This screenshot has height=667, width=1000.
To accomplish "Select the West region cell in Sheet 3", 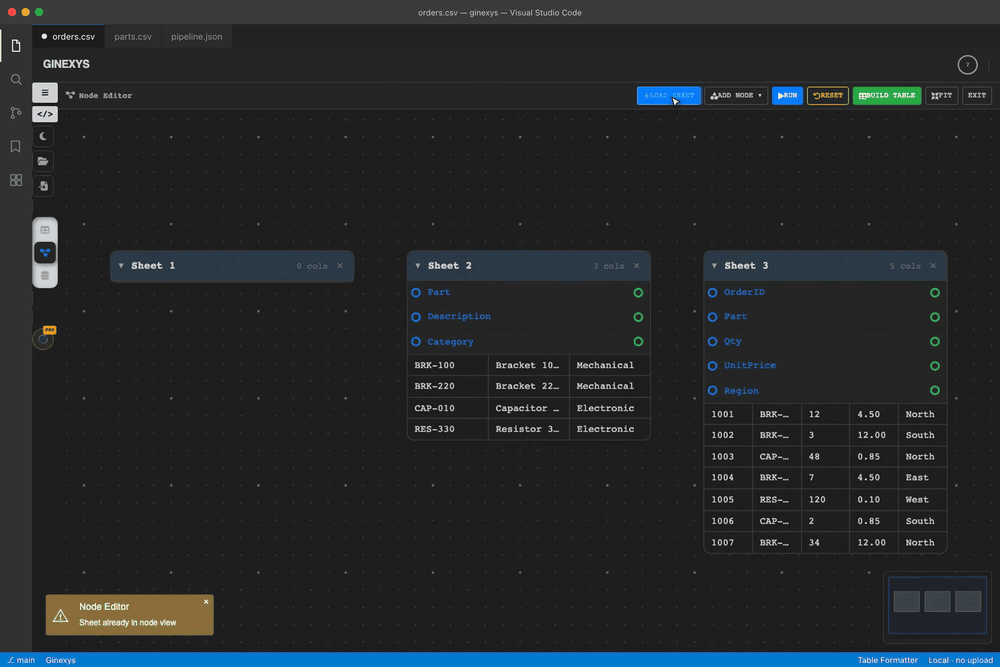I will (x=922, y=500).
